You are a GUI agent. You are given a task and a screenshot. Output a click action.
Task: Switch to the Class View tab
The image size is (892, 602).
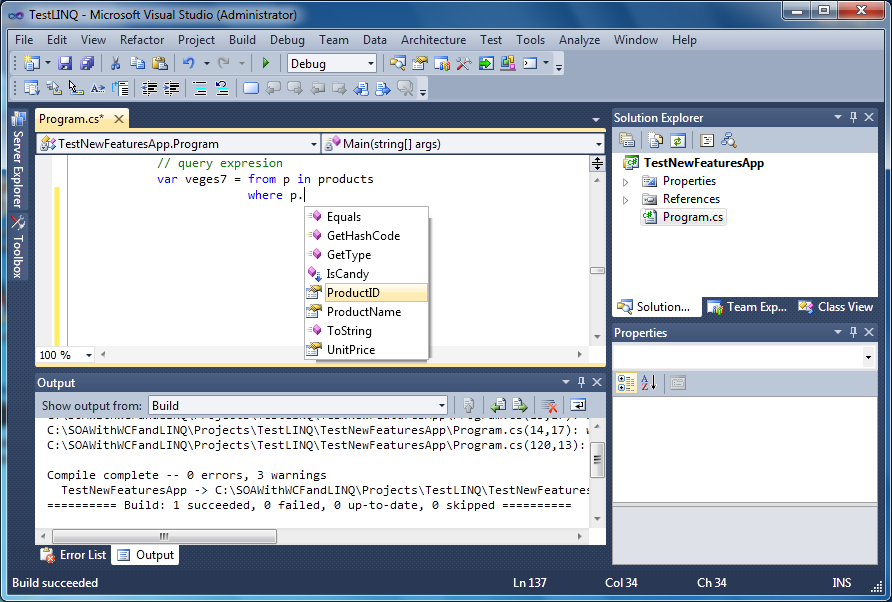836,307
